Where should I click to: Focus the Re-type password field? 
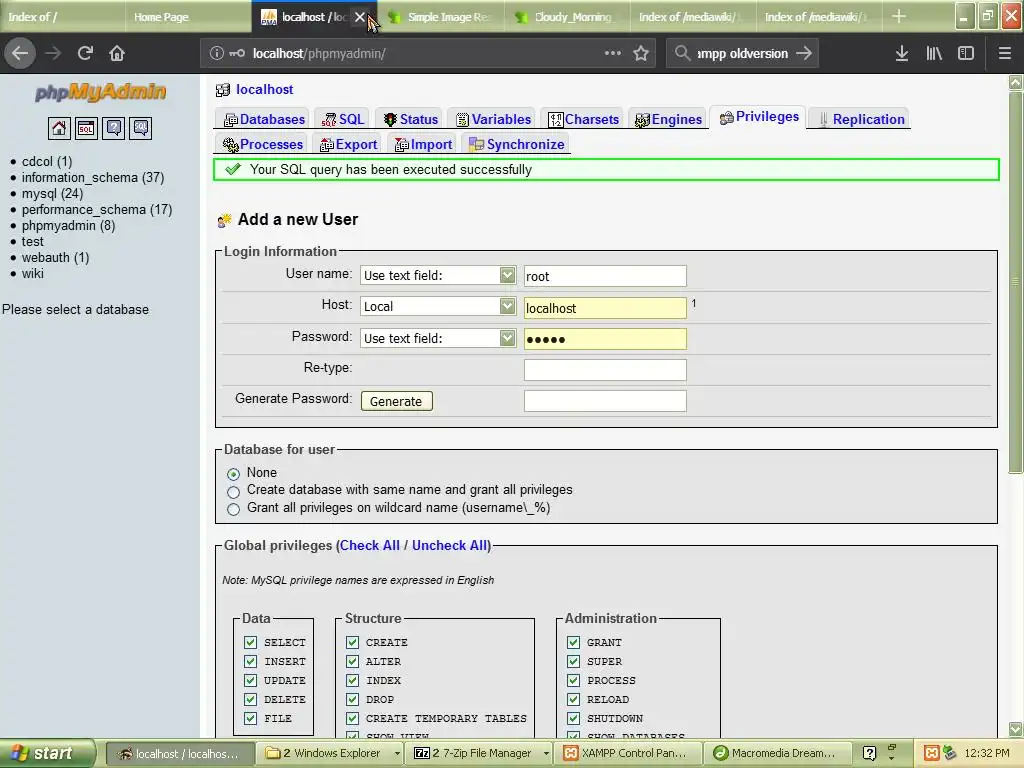pyautogui.click(x=605, y=370)
